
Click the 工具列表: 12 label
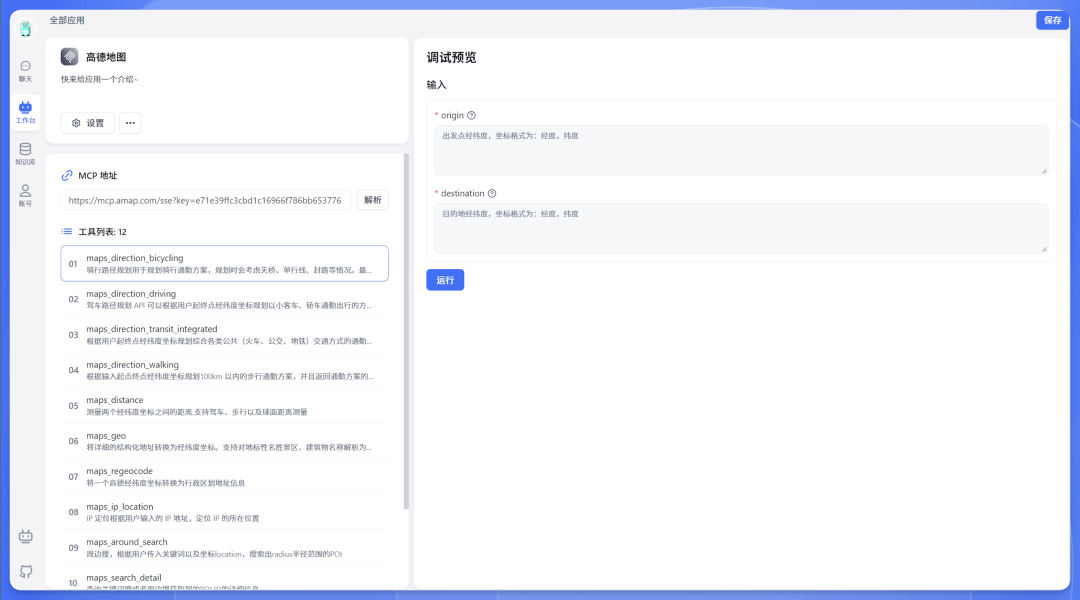[102, 231]
